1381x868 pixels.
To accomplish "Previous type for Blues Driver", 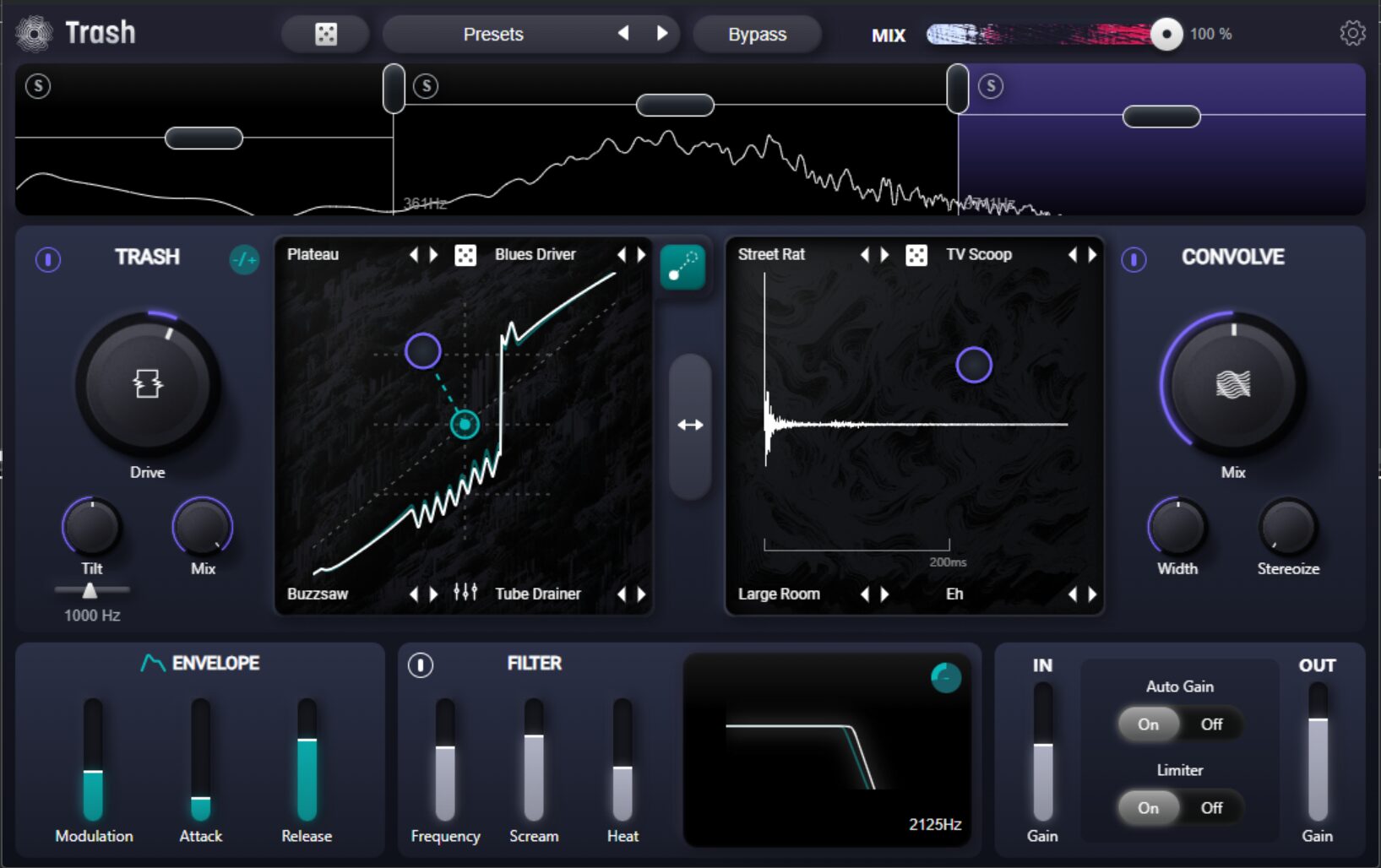I will (x=622, y=254).
